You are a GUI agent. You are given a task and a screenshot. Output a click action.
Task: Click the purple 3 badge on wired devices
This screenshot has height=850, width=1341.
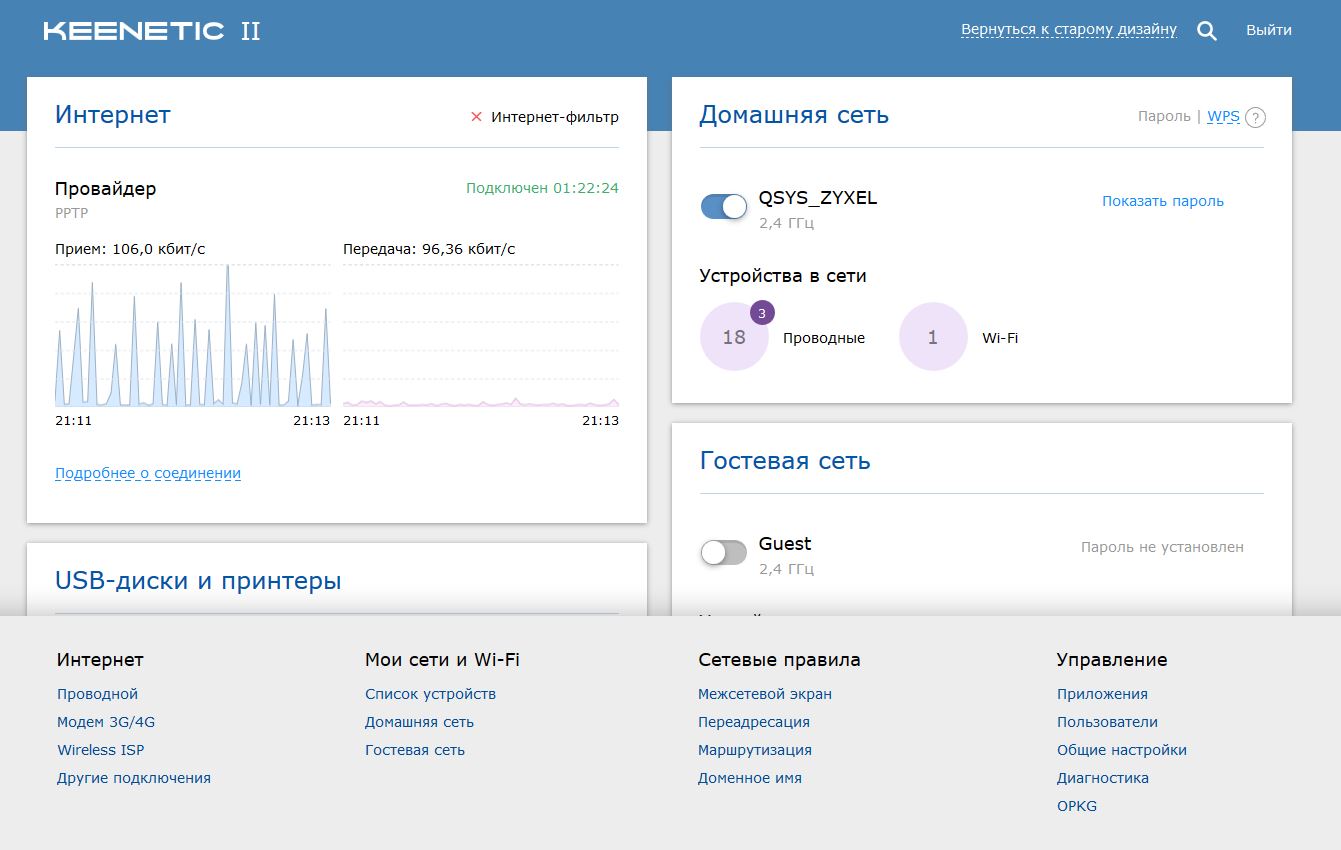pyautogui.click(x=762, y=313)
